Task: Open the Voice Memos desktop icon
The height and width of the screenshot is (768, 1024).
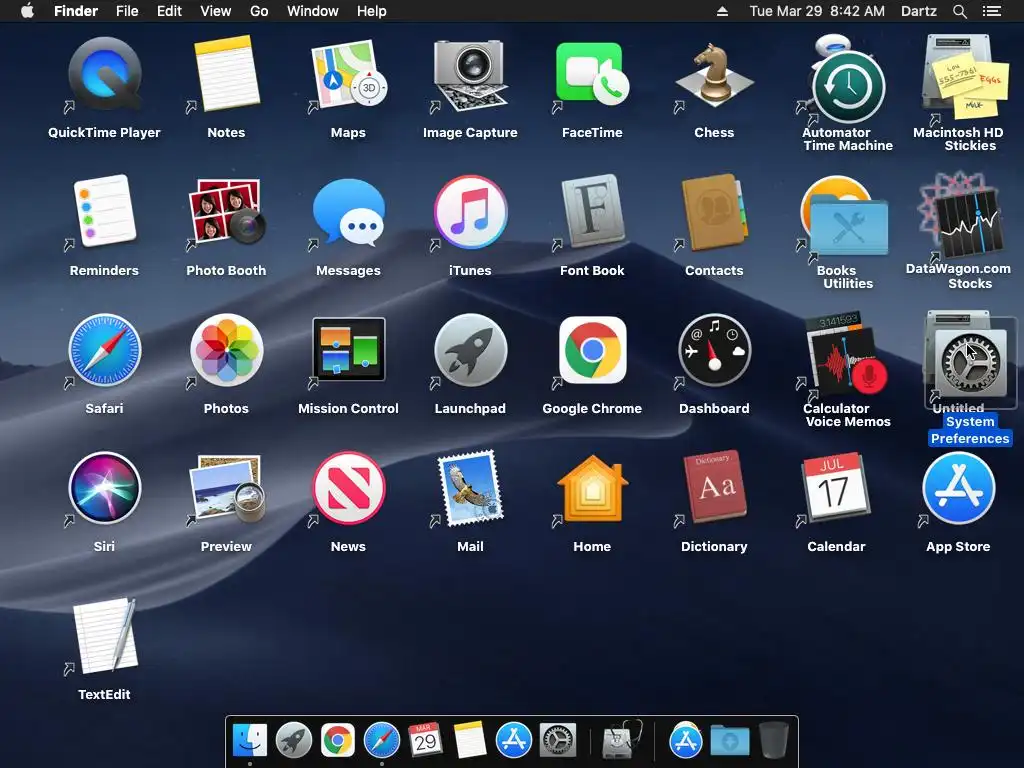Action: click(x=848, y=361)
